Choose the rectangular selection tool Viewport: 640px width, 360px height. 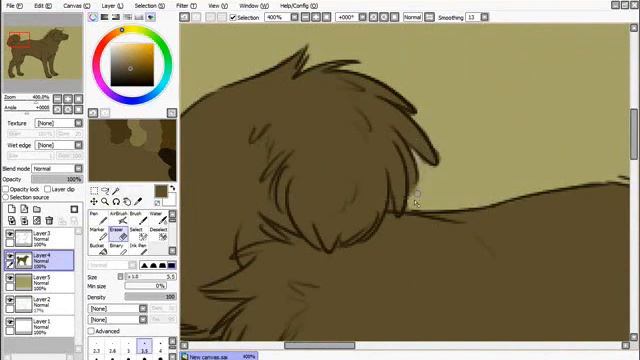pyautogui.click(x=94, y=191)
